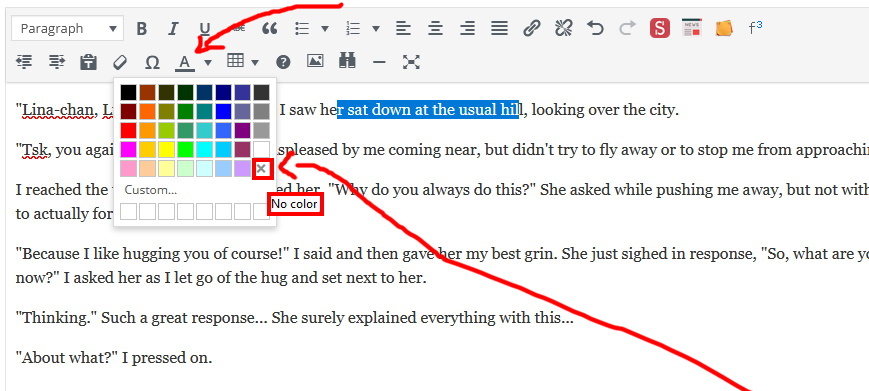The image size is (869, 391).
Task: Toggle italic formatting
Action: pyautogui.click(x=173, y=28)
